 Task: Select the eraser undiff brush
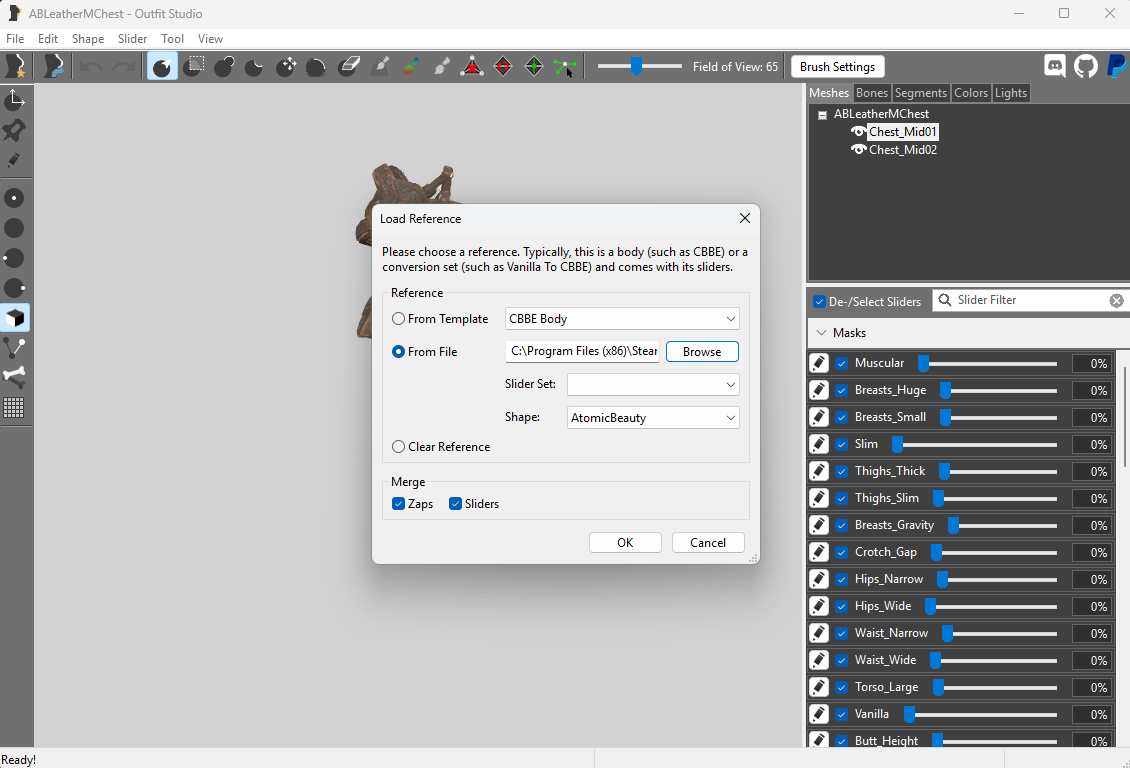click(x=349, y=66)
